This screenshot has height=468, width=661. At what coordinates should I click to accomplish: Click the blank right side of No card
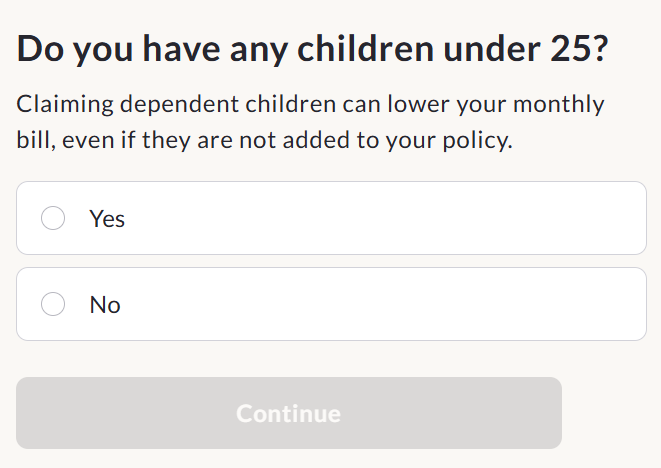click(x=464, y=304)
